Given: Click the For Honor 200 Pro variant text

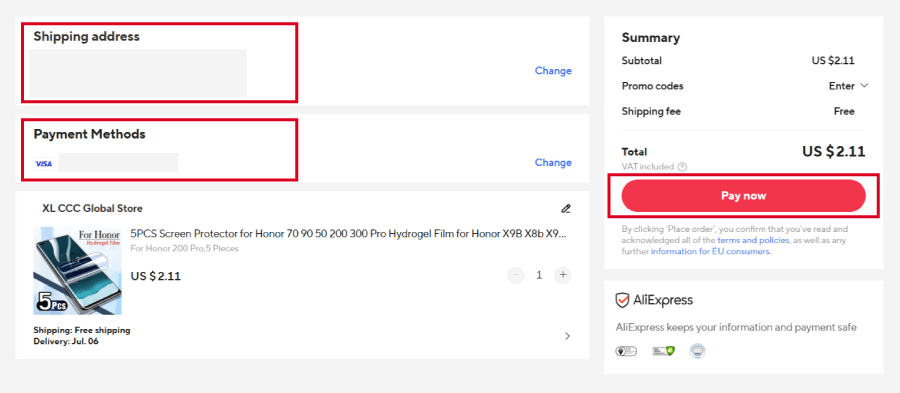Looking at the screenshot, I should click(x=184, y=248).
